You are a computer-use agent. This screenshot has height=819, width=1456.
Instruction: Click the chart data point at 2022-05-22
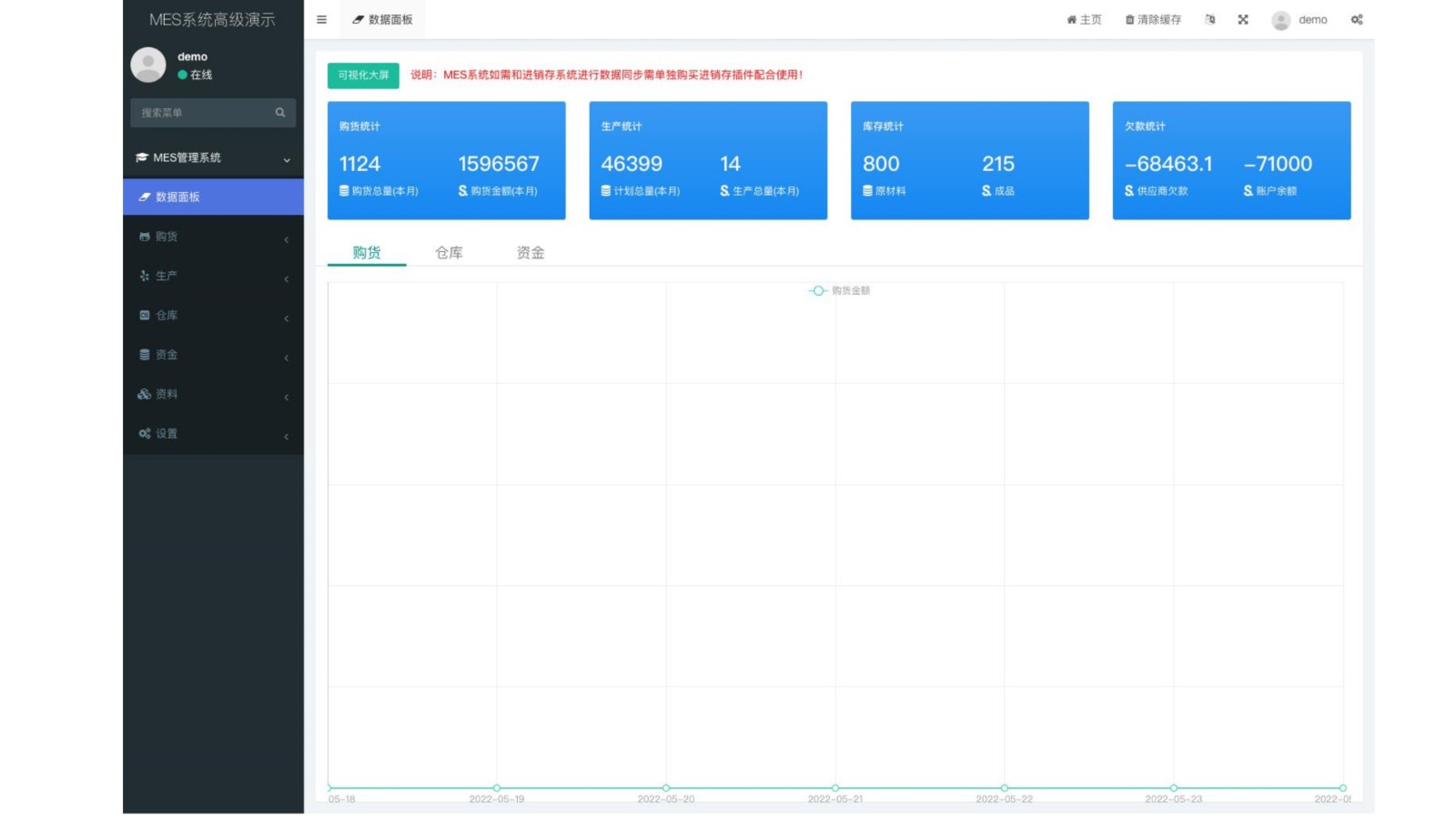tap(1005, 788)
